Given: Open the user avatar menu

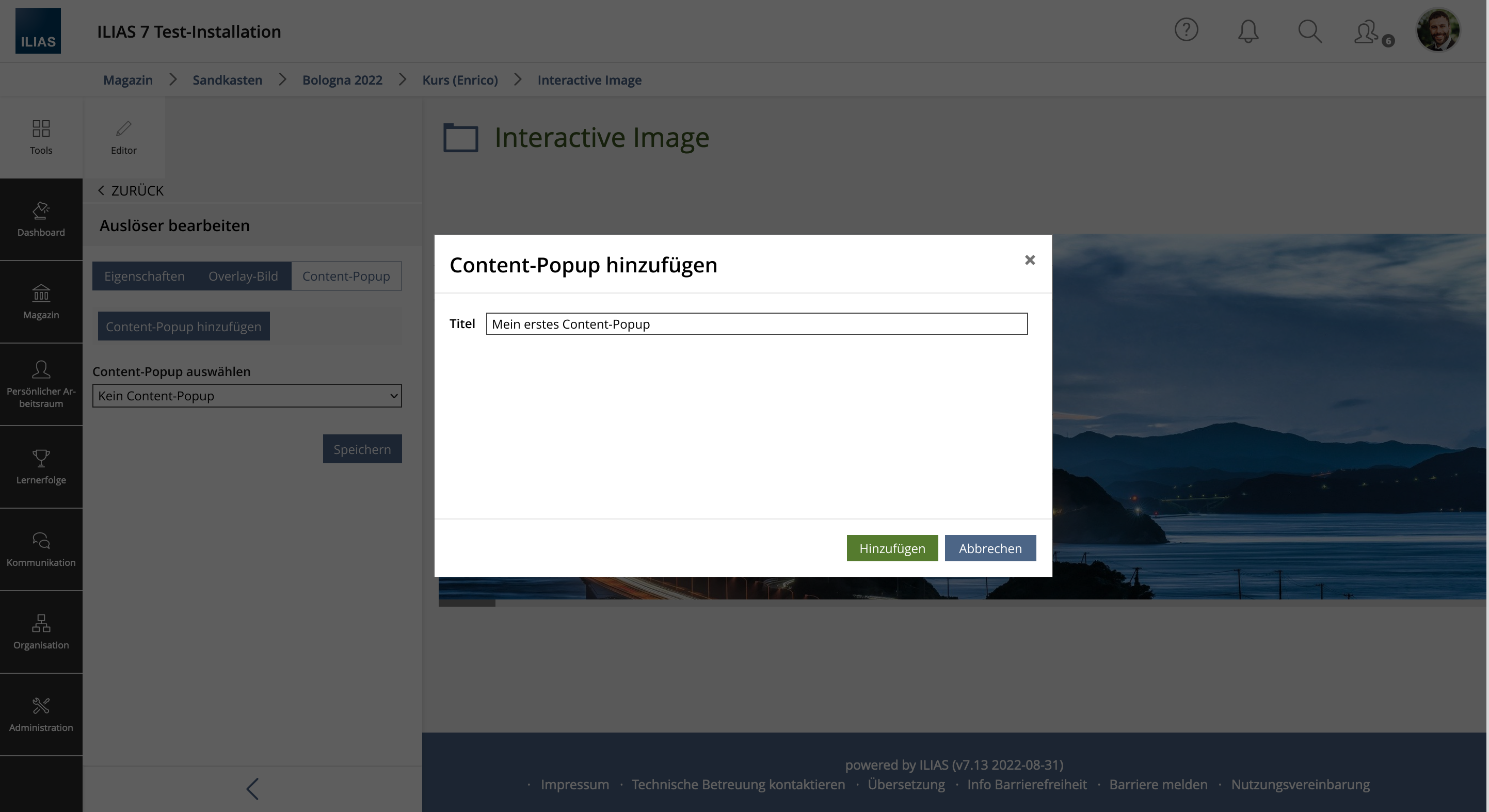Looking at the screenshot, I should point(1437,30).
